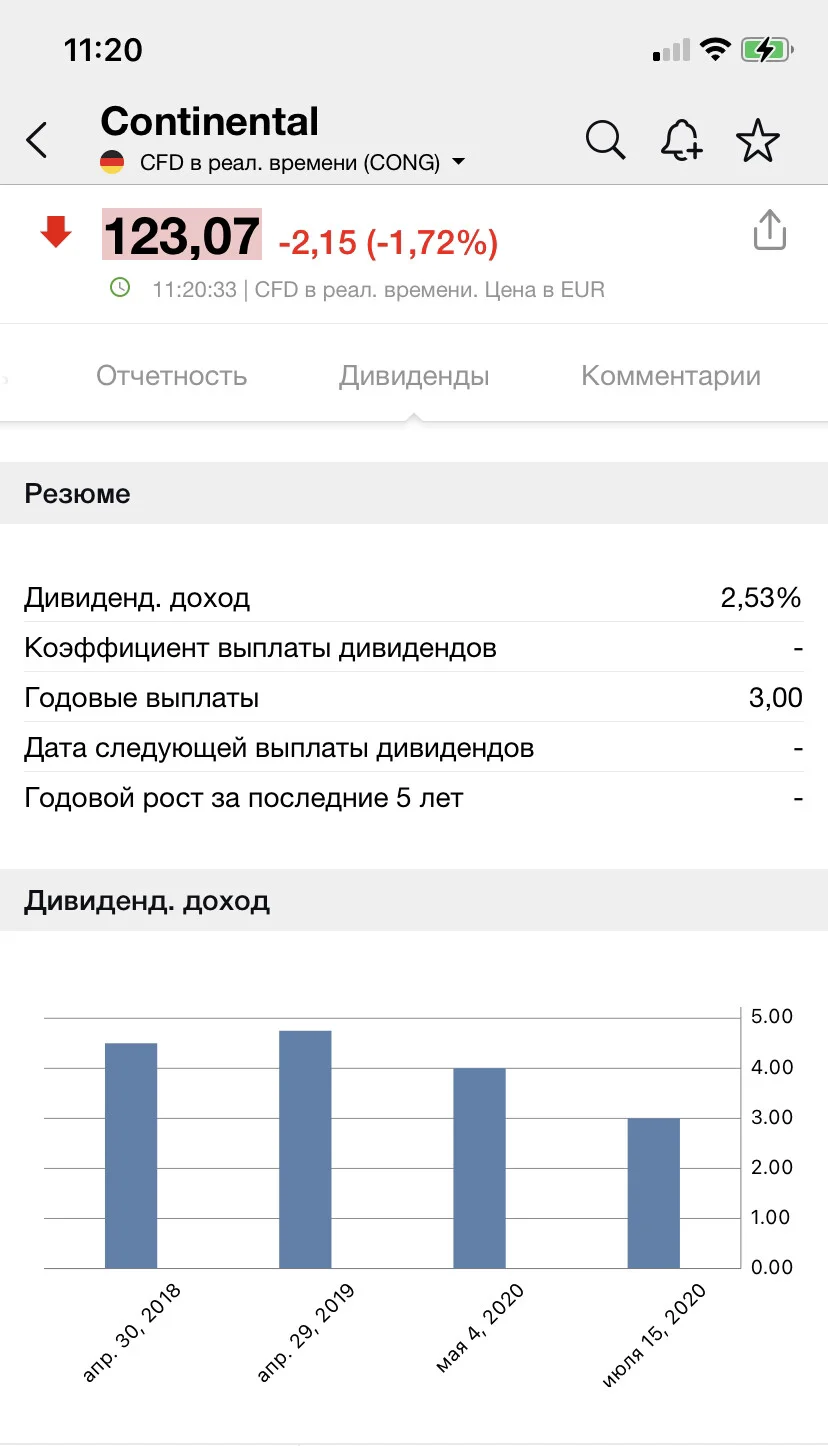Tap the back arrow icon
Viewport: 828px width, 1446px height.
click(x=37, y=140)
